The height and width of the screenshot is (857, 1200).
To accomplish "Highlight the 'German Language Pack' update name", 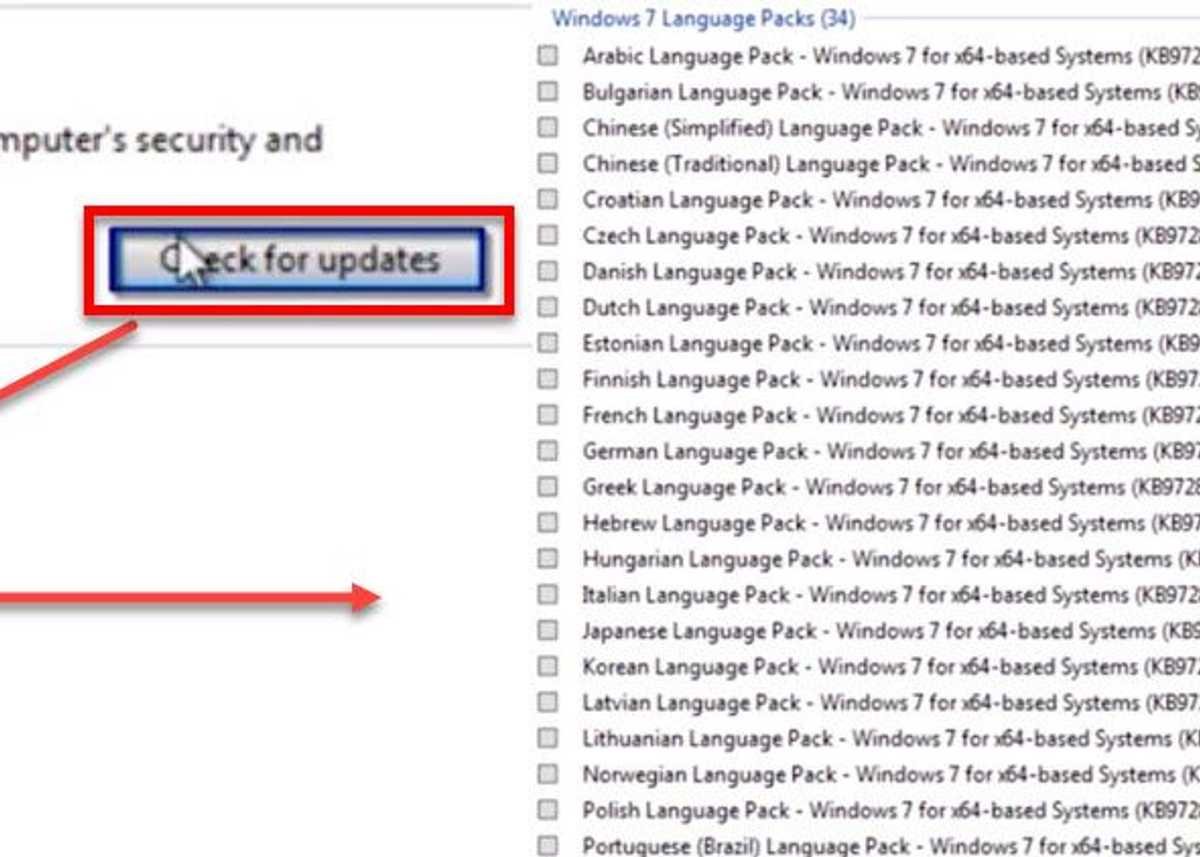I will [x=891, y=451].
